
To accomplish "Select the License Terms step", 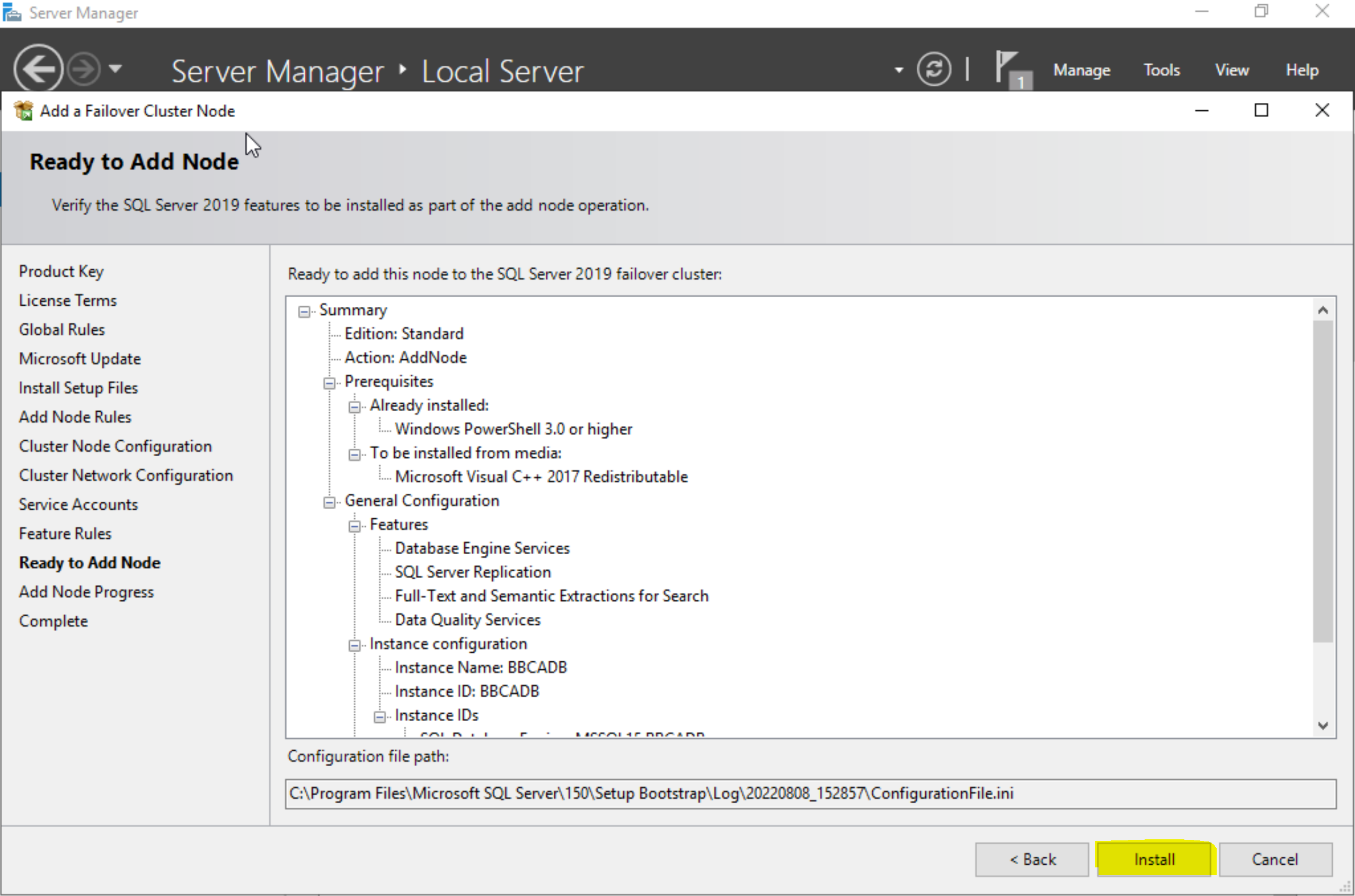I will point(67,300).
